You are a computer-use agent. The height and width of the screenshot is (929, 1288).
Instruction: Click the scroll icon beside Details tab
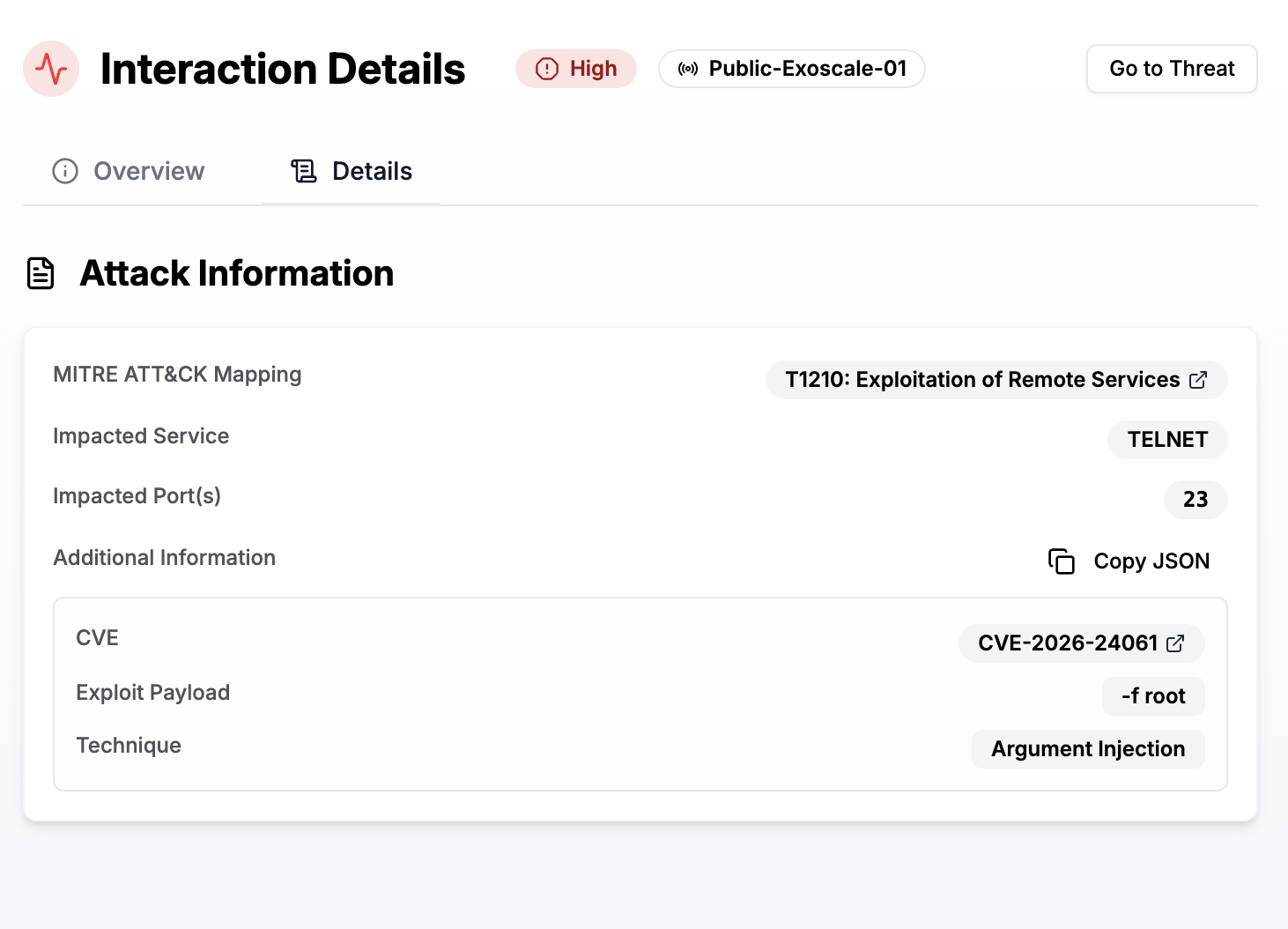click(304, 171)
